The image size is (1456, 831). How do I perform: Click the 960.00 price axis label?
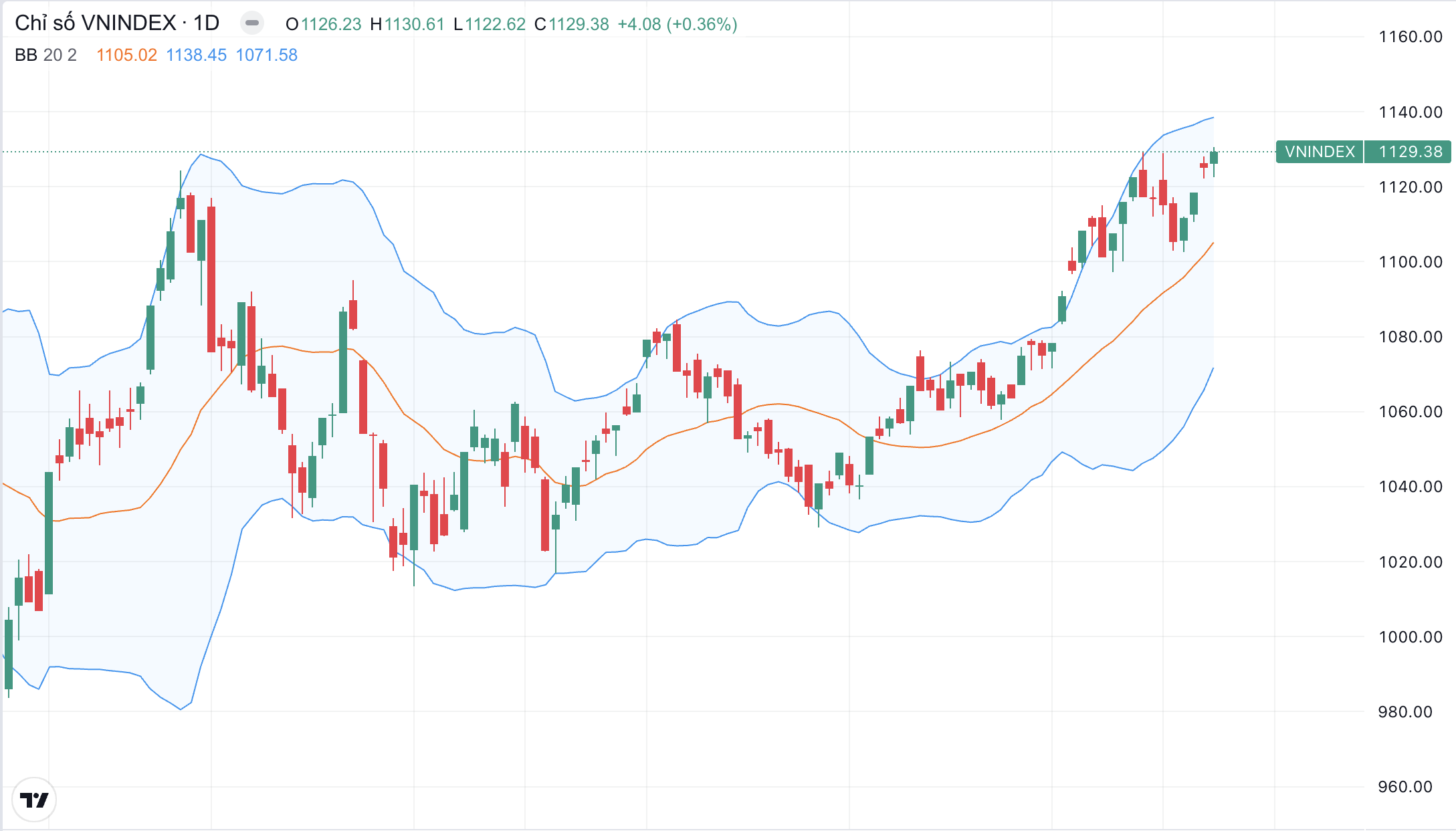click(x=1405, y=786)
